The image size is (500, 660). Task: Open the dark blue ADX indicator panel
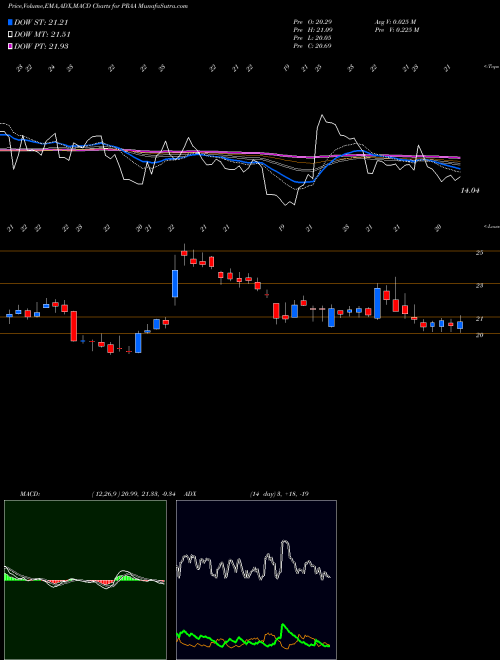click(x=256, y=580)
